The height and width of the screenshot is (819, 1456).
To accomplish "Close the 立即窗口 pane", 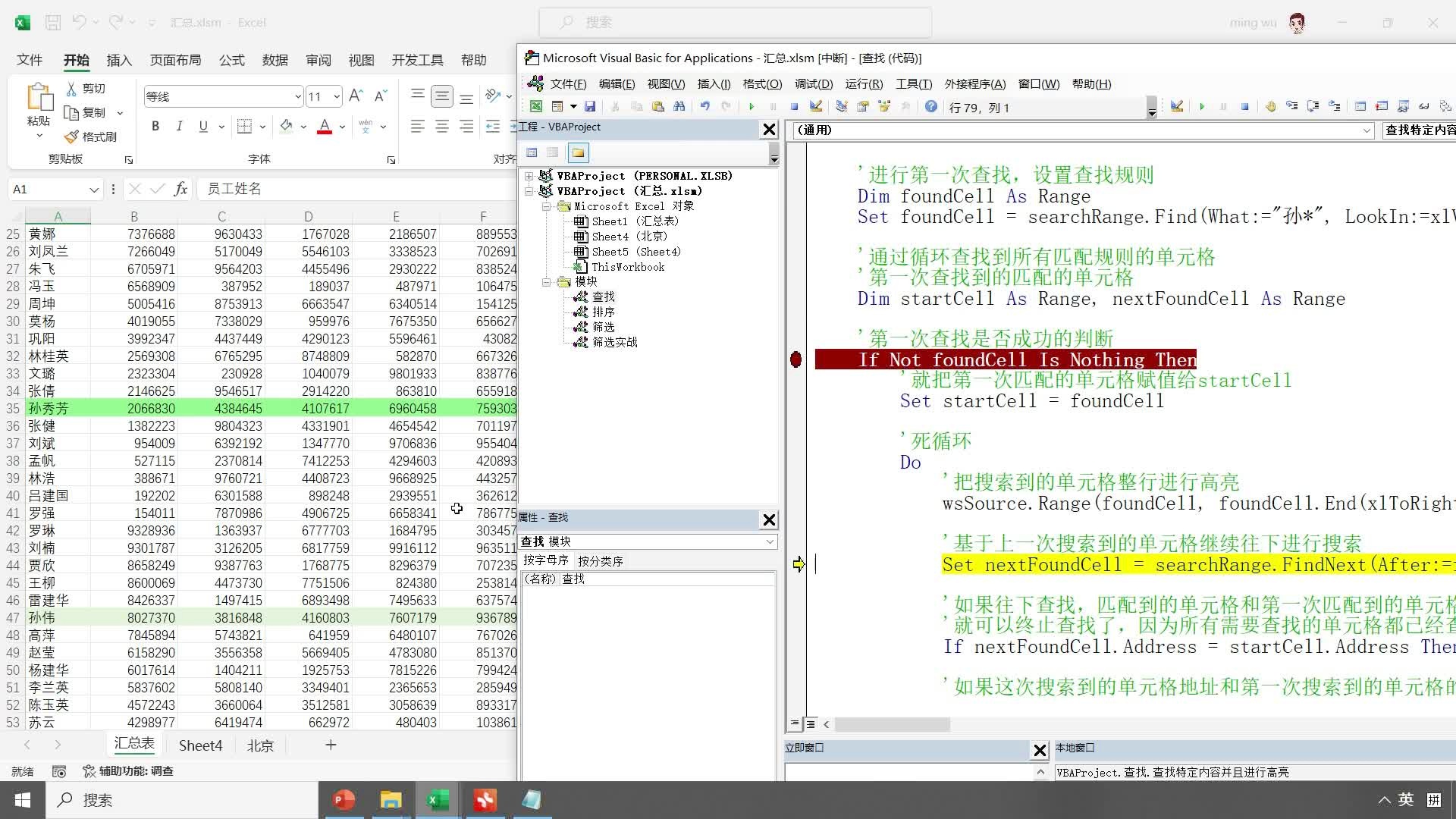I will click(1040, 750).
